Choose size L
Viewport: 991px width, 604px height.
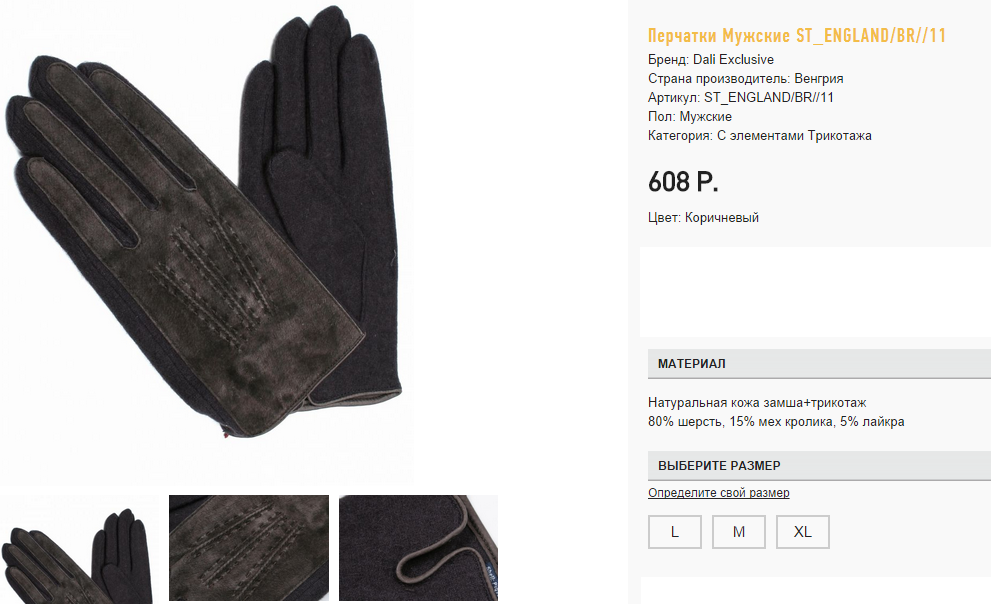[x=674, y=532]
